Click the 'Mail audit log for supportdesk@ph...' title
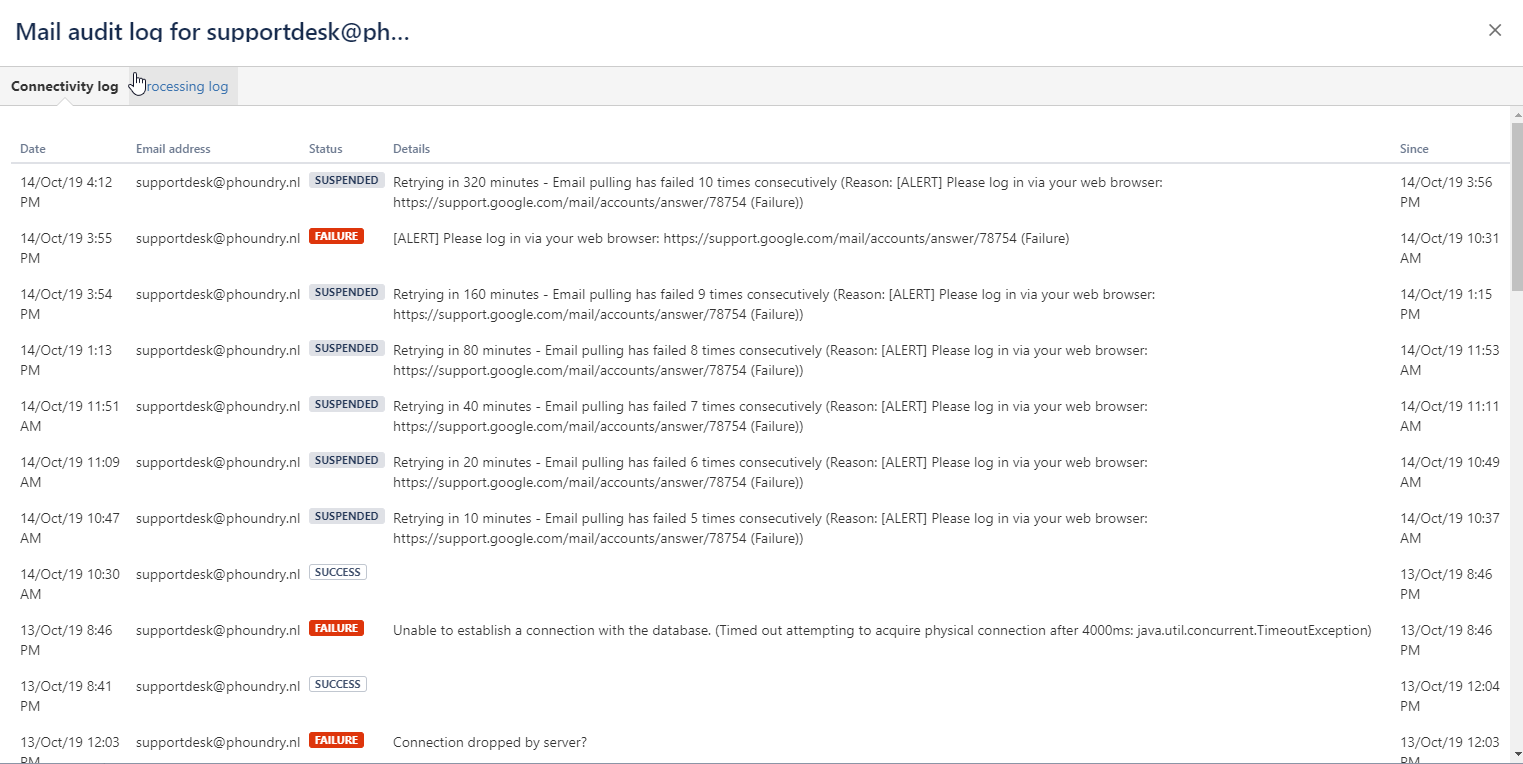1523x764 pixels. (212, 32)
